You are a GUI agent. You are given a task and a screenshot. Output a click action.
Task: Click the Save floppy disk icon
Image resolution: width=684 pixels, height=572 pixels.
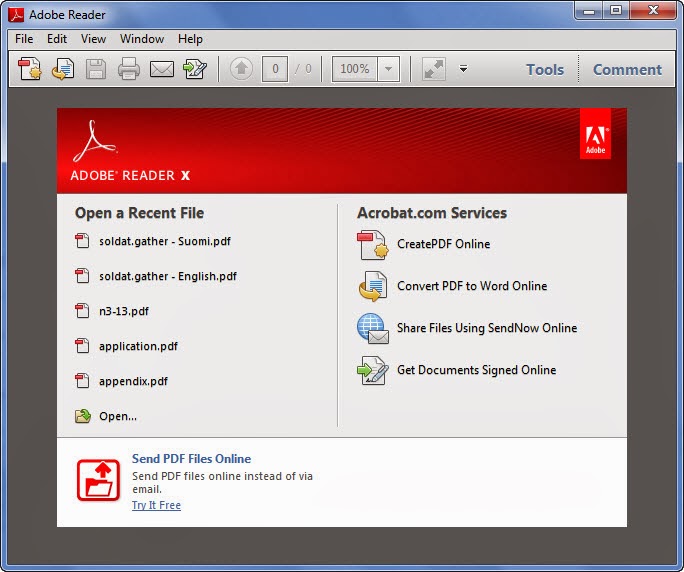coord(96,69)
